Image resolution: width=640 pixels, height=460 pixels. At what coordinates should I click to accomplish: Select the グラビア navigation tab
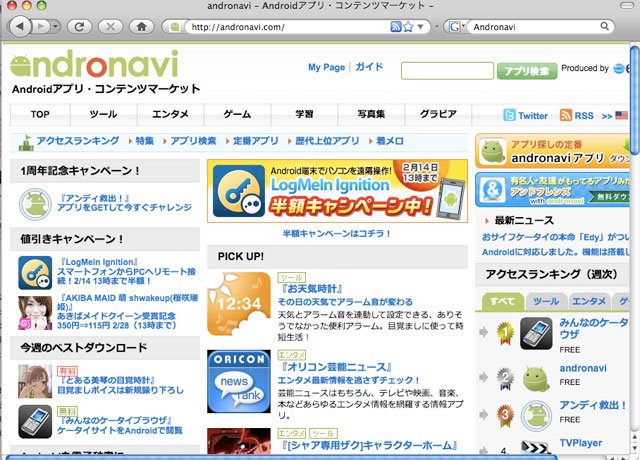(x=438, y=114)
